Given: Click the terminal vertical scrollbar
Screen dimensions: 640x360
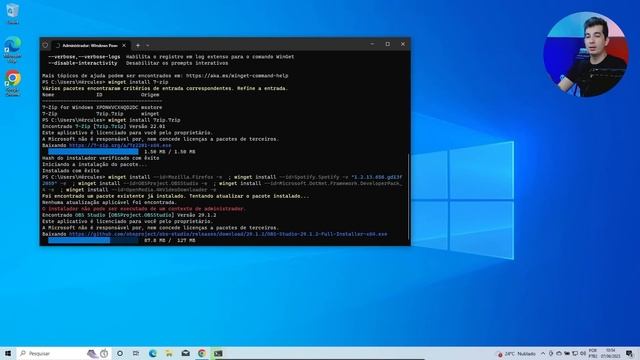Looking at the screenshot, I should pos(409,197).
